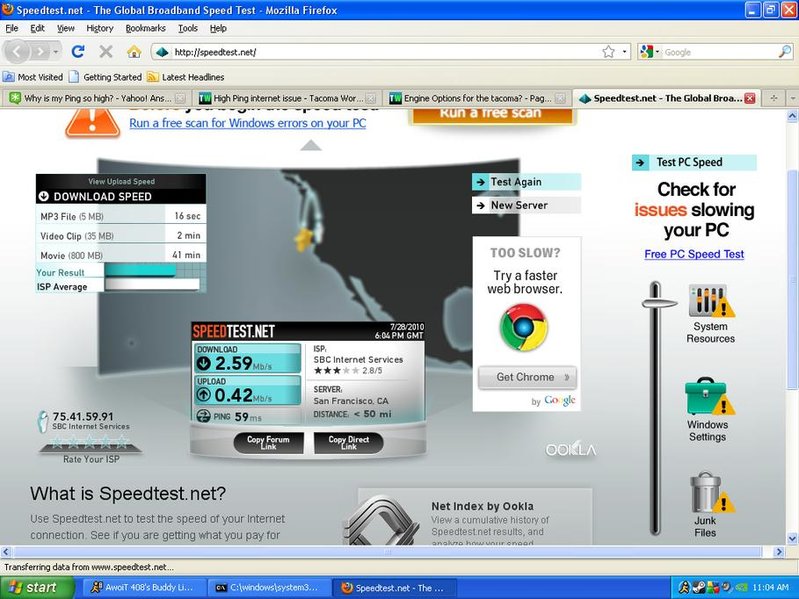Collapse the ad banner with gray triangle
Screen dimensions: 799x599
(x=311, y=146)
